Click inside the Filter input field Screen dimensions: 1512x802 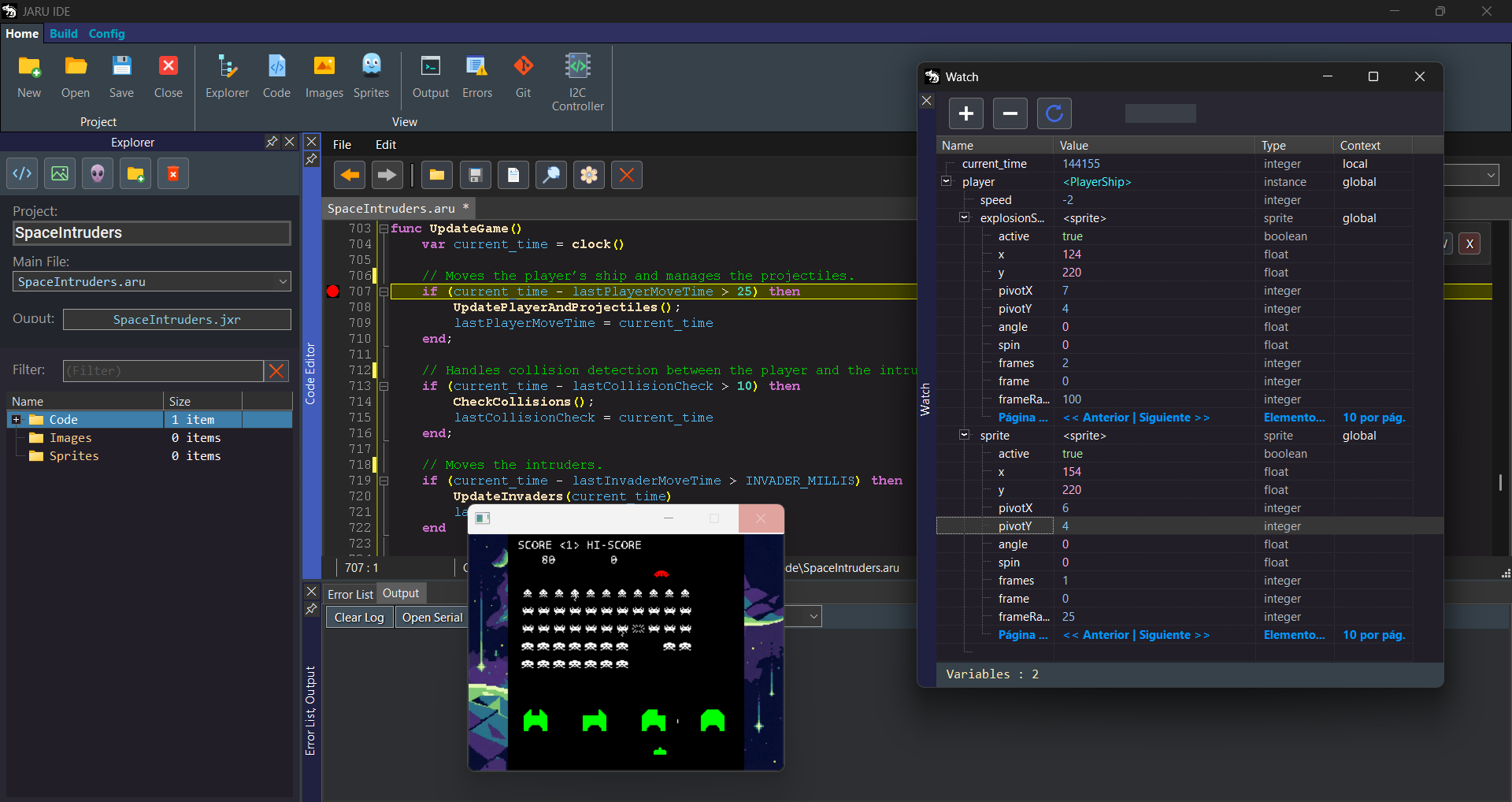pyautogui.click(x=163, y=370)
